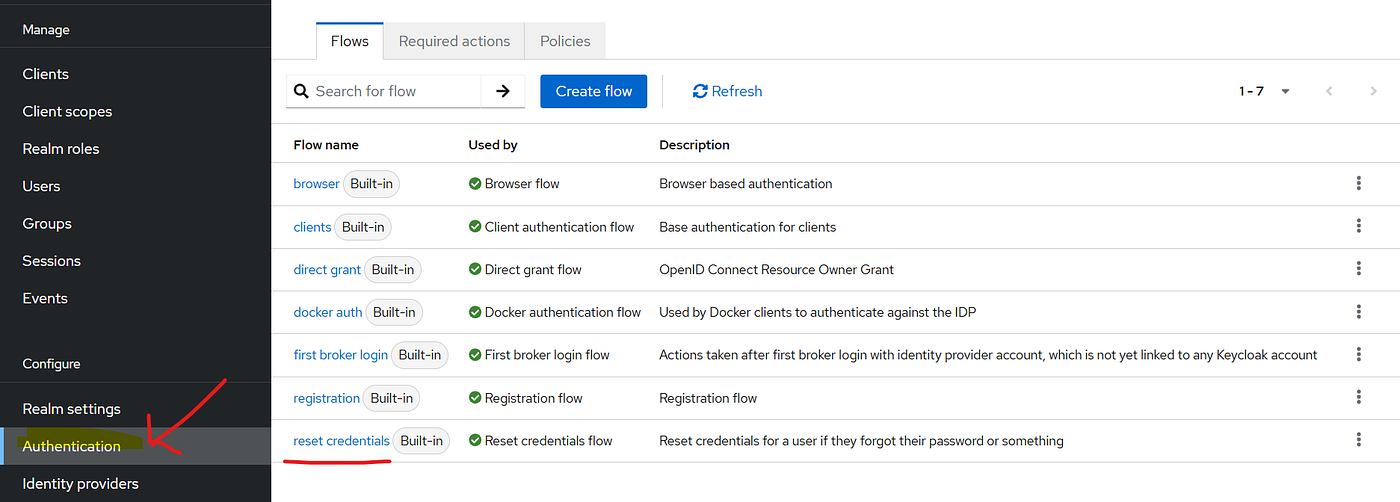1400x502 pixels.
Task: Click the 'Direct grant flow' used-by cell
Action: pyautogui.click(x=525, y=269)
